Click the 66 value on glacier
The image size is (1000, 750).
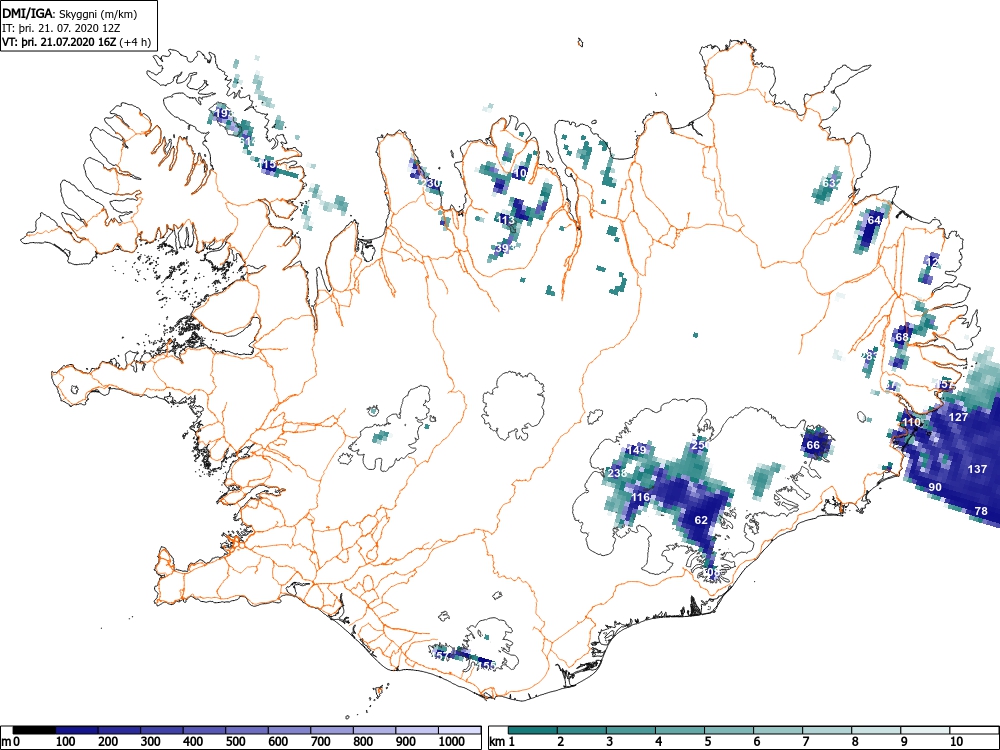coord(813,445)
